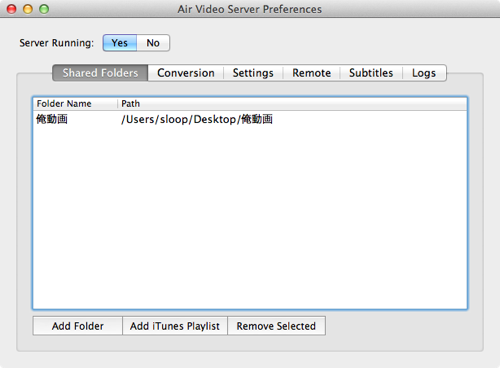Set Server Running to Yes

click(x=120, y=43)
